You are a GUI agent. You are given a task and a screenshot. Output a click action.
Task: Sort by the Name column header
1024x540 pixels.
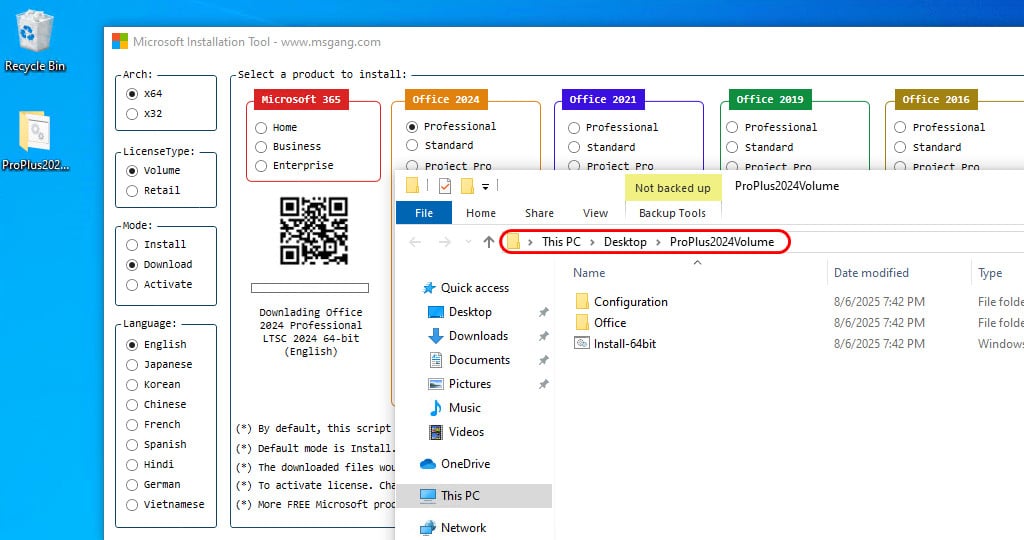tap(589, 273)
